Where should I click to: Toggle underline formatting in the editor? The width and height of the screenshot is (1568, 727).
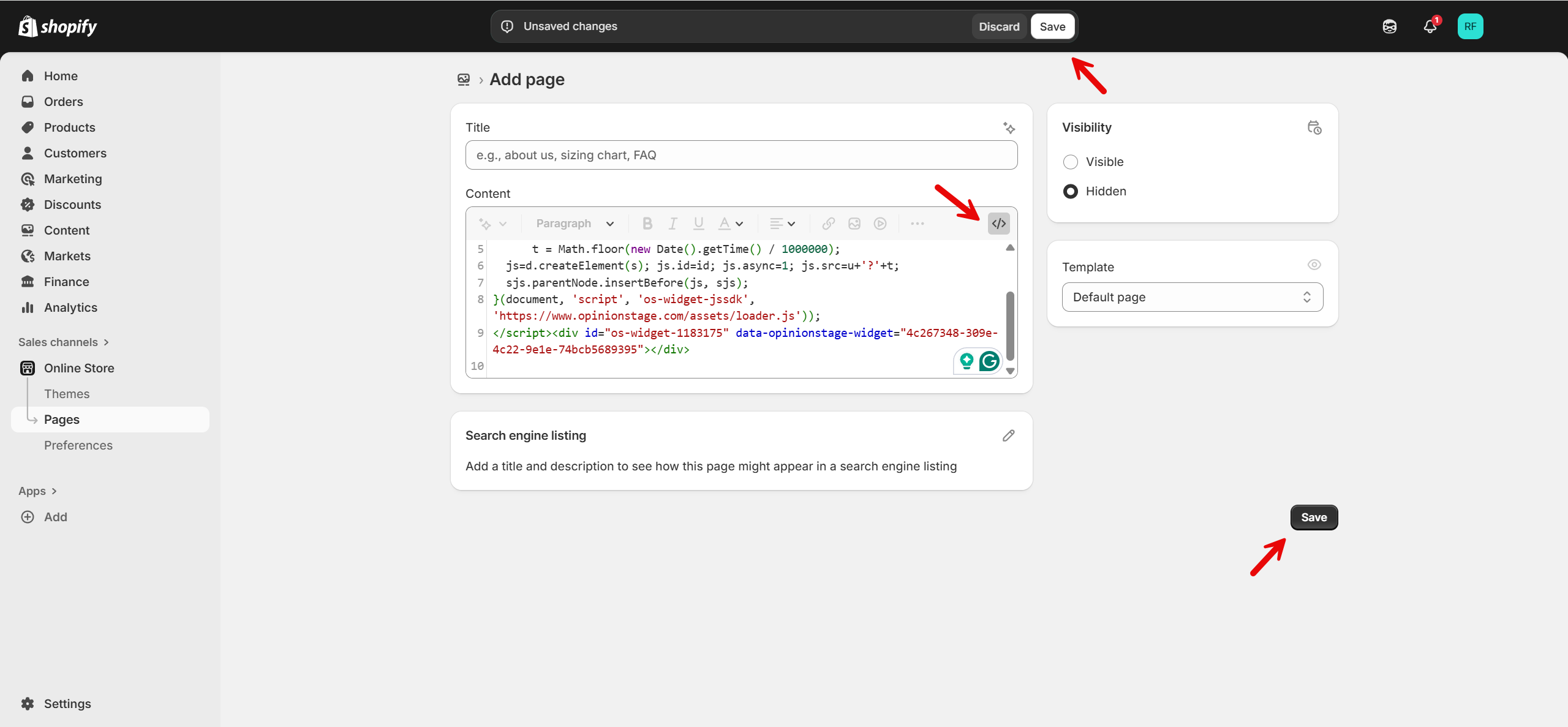tap(698, 224)
